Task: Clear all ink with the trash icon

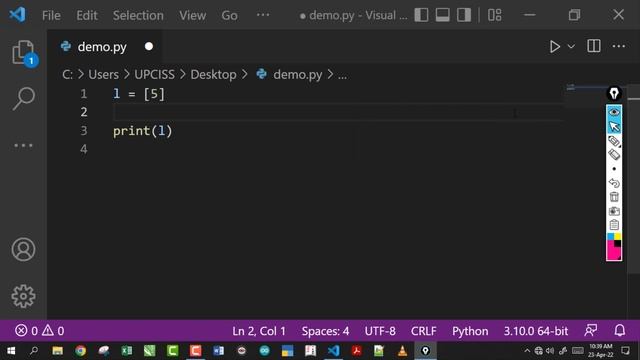Action: click(x=614, y=197)
